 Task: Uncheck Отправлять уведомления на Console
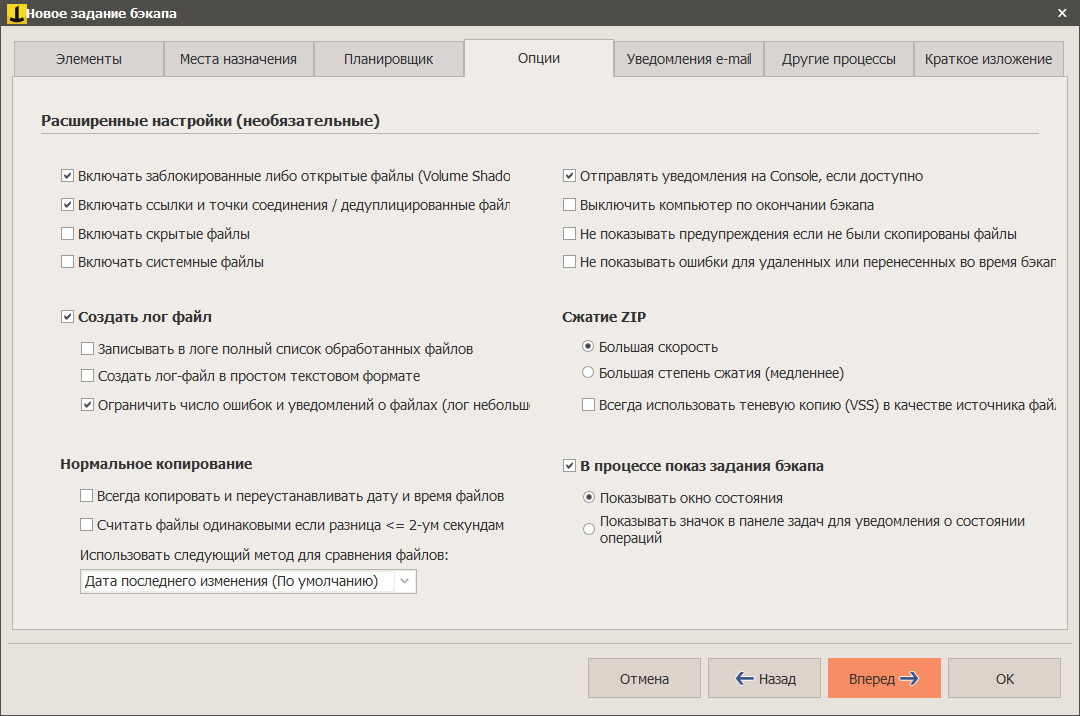(x=570, y=176)
